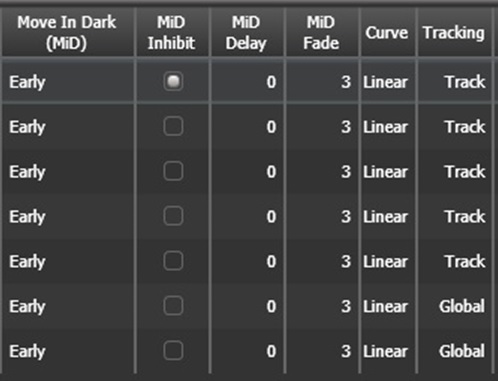Click the Curve column header
Viewport: 498px width, 381px height.
[388, 33]
